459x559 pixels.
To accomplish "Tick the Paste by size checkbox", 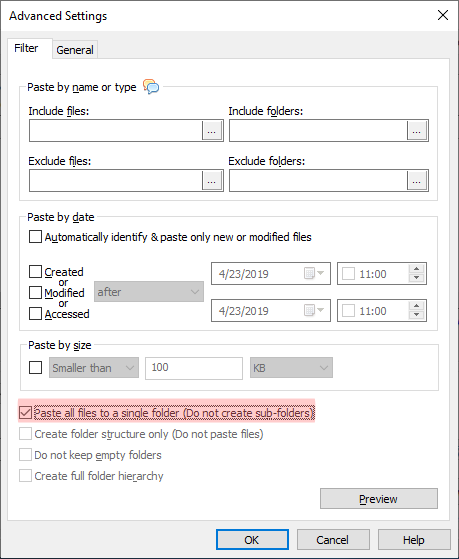I will pos(35,368).
